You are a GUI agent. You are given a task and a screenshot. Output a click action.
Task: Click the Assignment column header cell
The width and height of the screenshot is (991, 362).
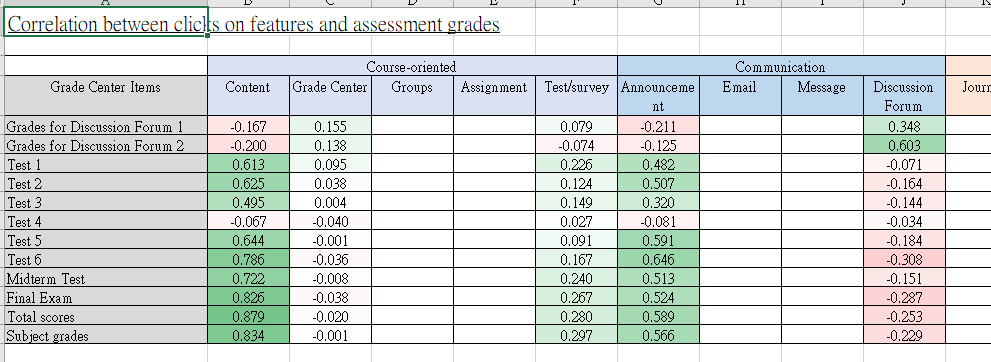click(494, 95)
